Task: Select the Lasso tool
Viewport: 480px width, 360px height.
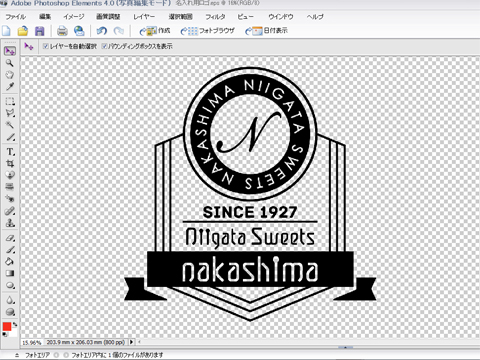Action: 10,113
